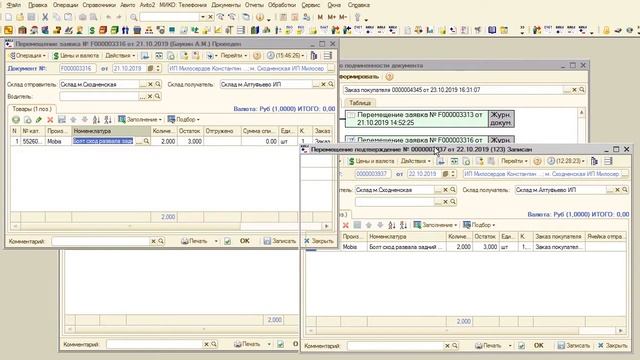Sort ascending icon in confirmation window toolbar
640x360 pixels.
coord(392,225)
